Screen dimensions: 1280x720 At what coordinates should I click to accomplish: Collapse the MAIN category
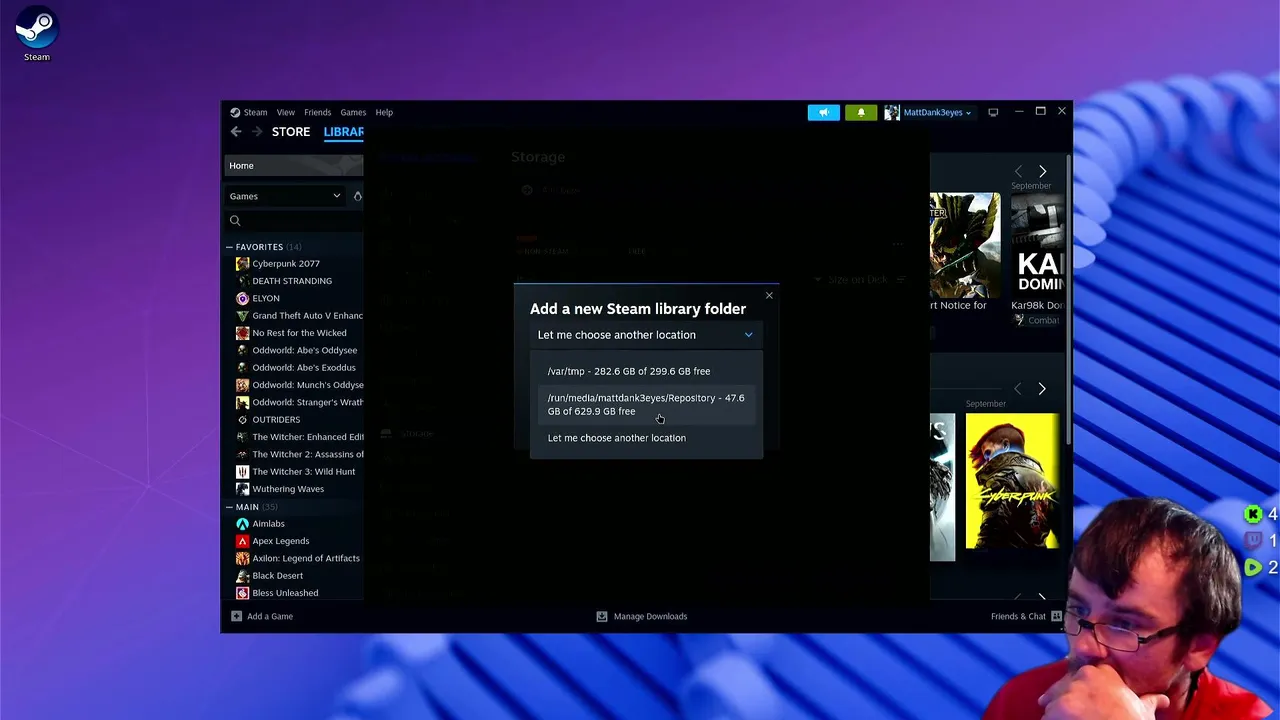tap(229, 507)
